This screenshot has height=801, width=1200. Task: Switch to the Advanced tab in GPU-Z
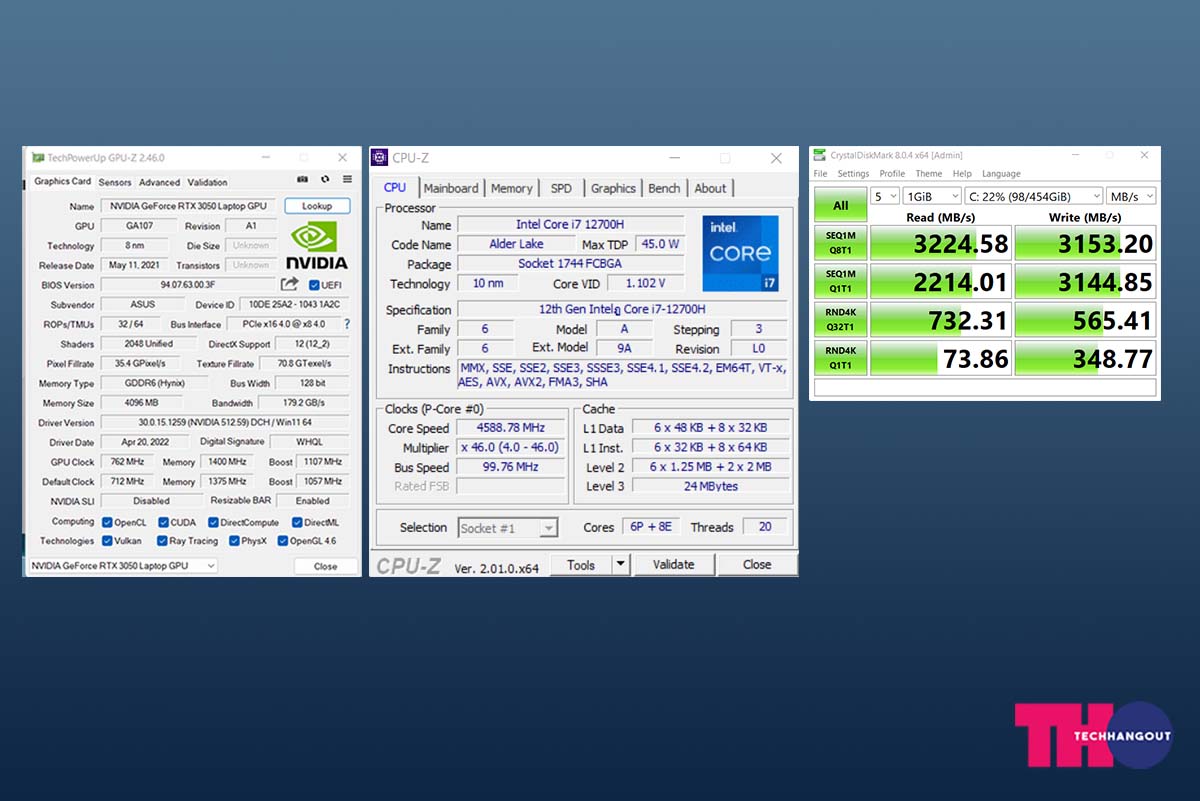coord(159,182)
